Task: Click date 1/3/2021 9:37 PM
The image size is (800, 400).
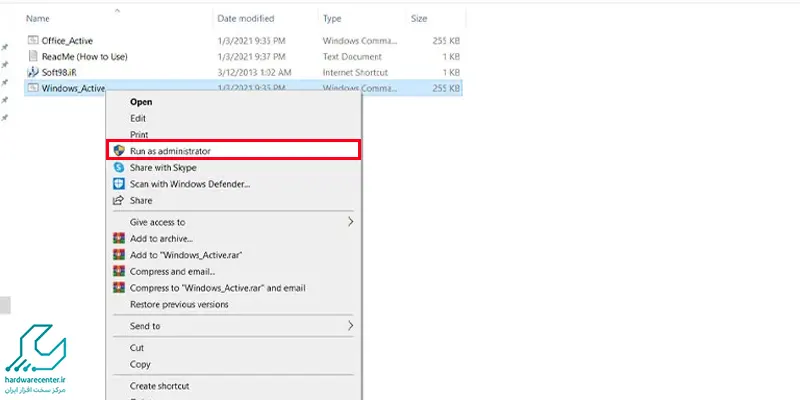Action: pos(252,57)
